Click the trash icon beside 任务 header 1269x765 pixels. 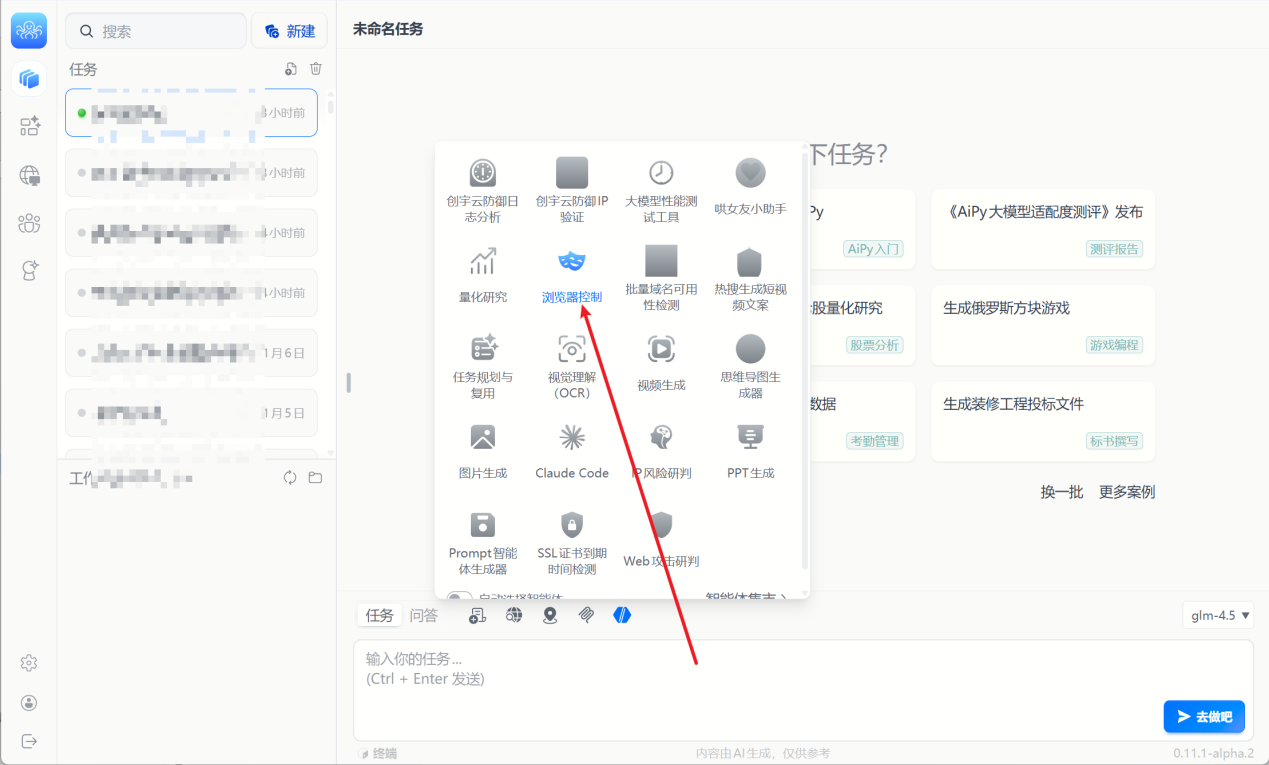pyautogui.click(x=316, y=69)
